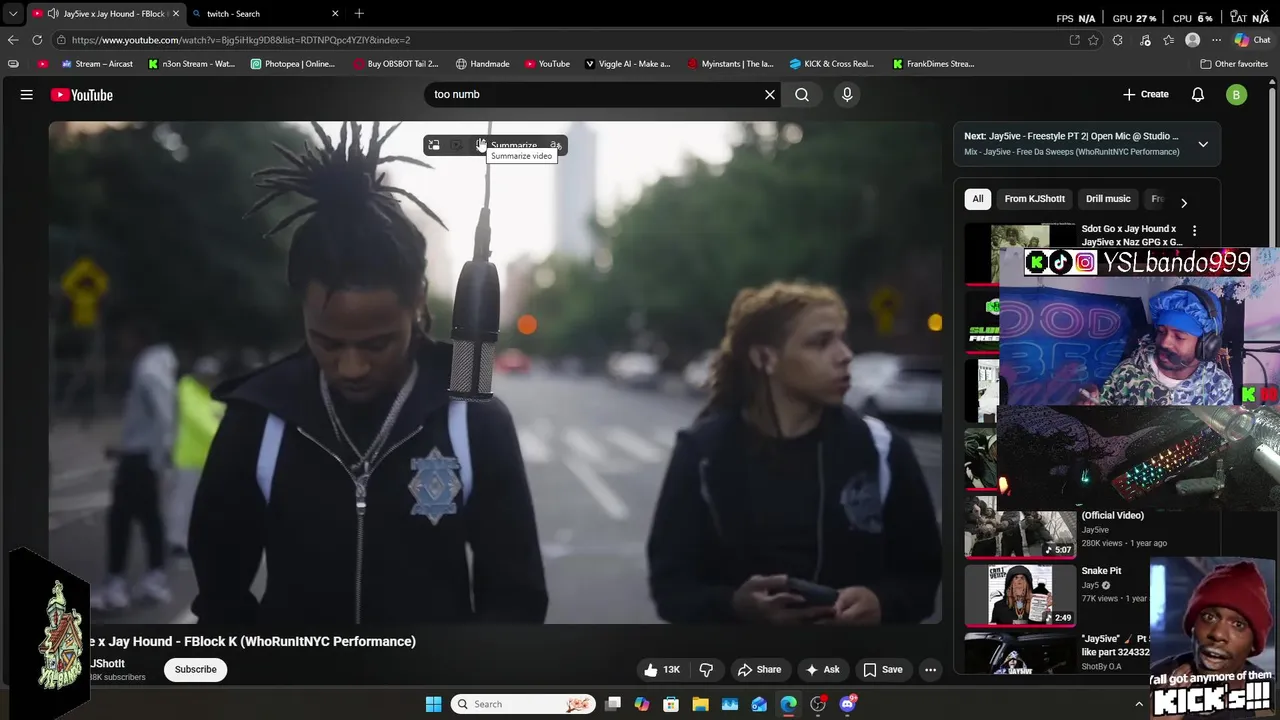This screenshot has width=1280, height=720.
Task: Open the Windows Start menu
Action: 433,704
